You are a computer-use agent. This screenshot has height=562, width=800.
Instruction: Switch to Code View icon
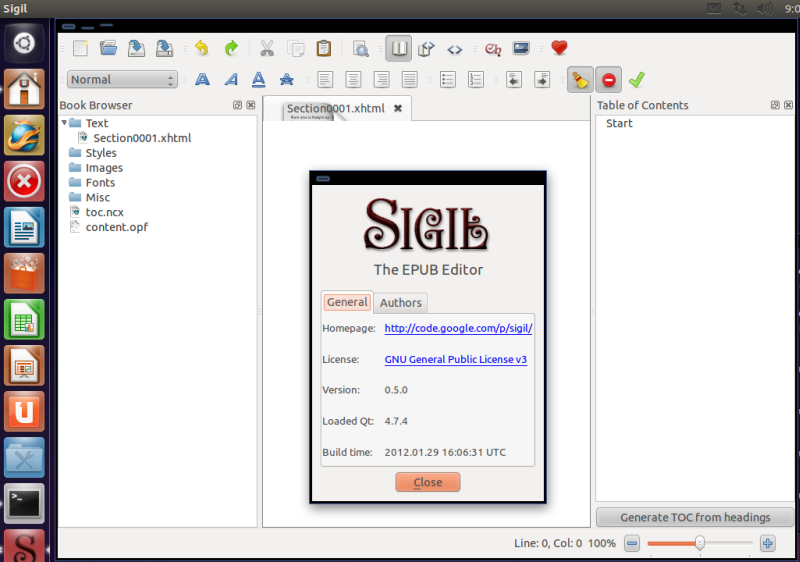coord(455,49)
